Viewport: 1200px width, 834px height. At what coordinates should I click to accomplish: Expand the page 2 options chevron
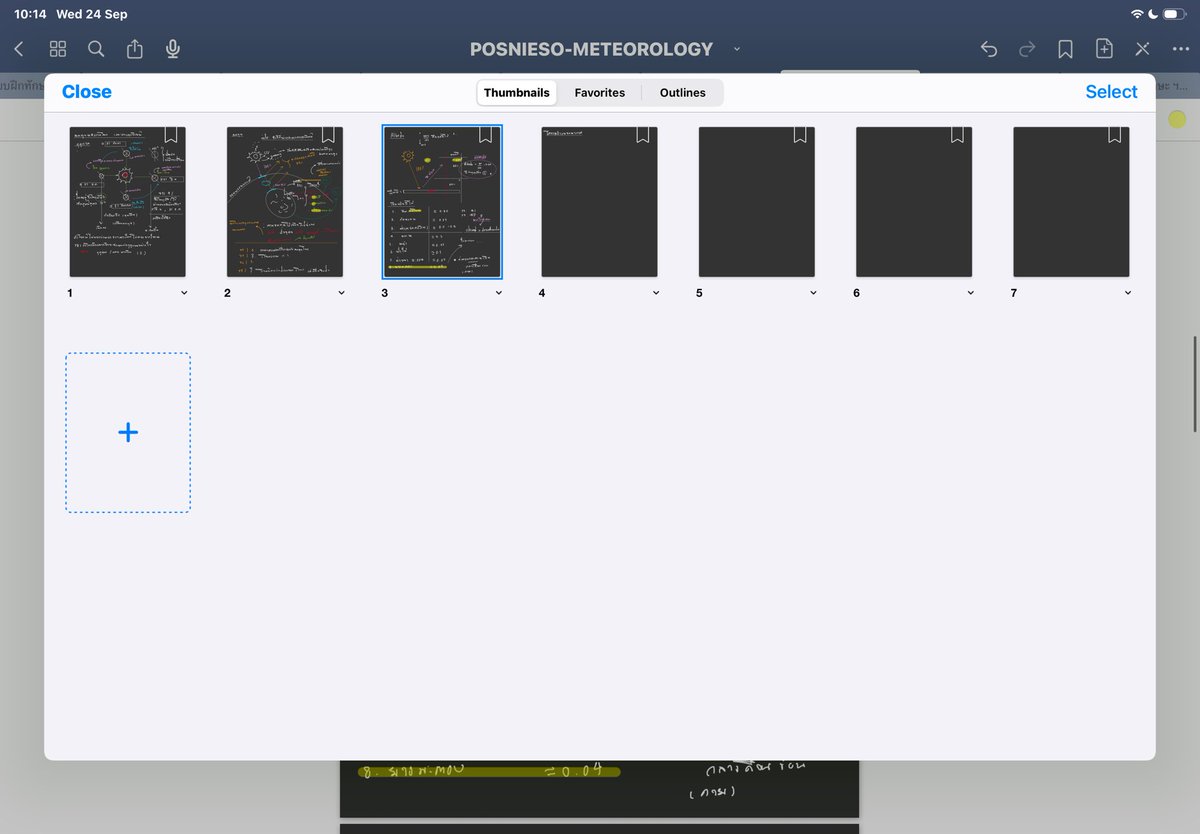[341, 293]
